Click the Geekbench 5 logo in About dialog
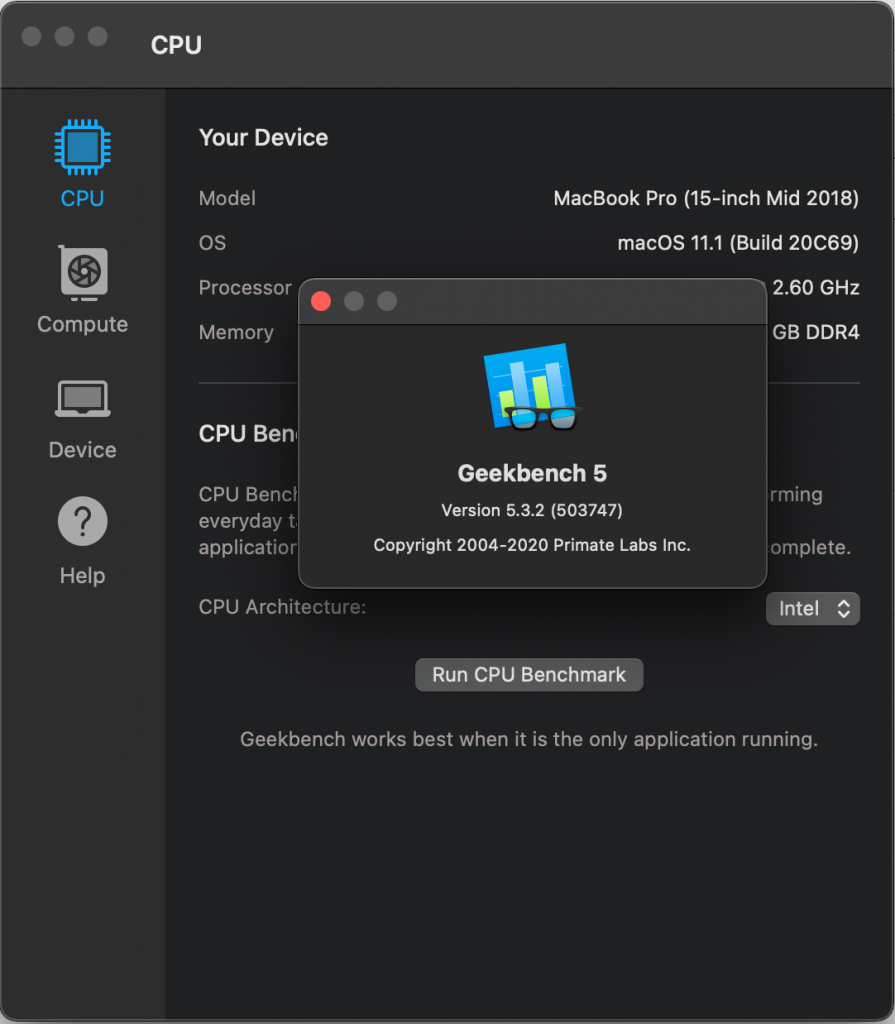 click(x=531, y=387)
